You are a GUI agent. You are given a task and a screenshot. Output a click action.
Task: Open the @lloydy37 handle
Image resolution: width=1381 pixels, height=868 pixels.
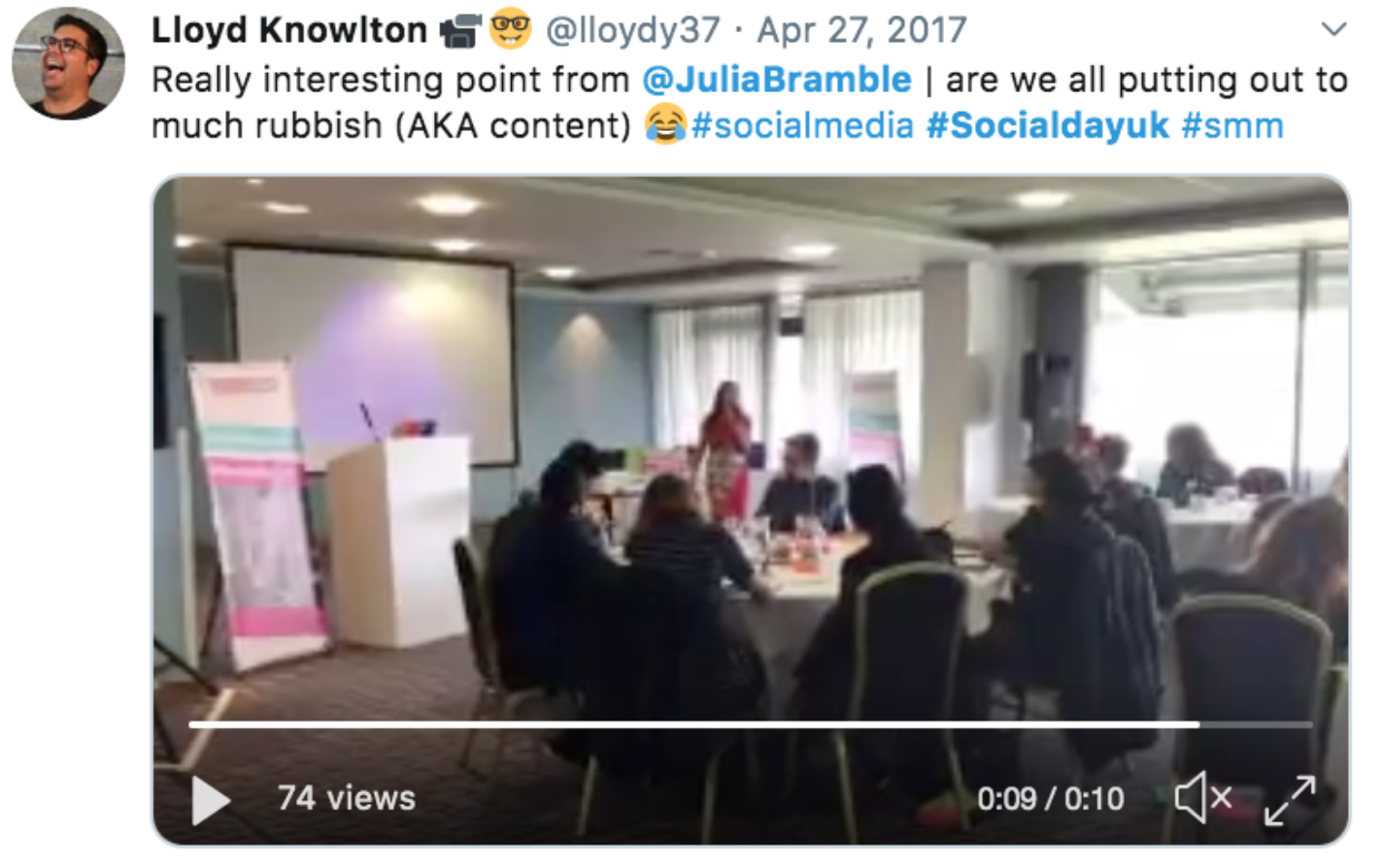pyautogui.click(x=633, y=30)
